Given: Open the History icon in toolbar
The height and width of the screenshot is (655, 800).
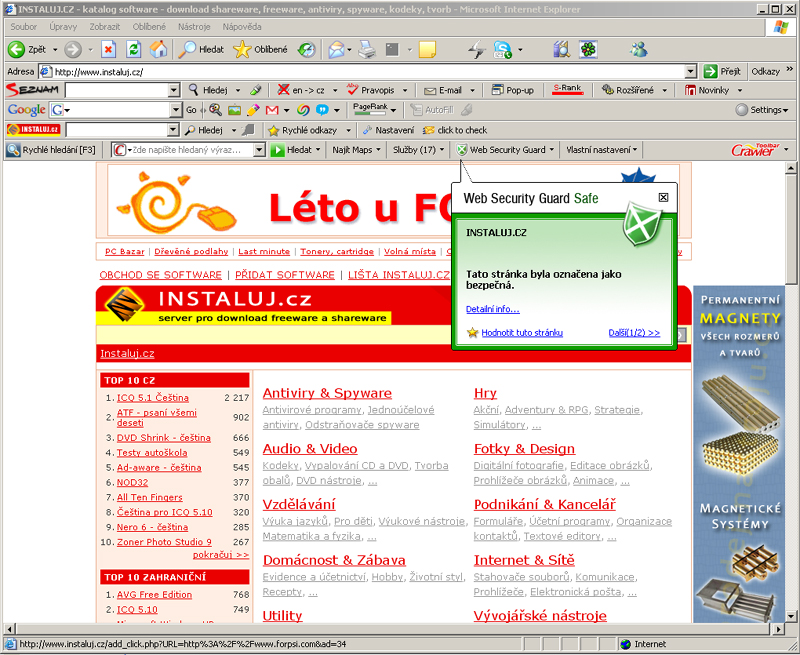Looking at the screenshot, I should [x=306, y=49].
